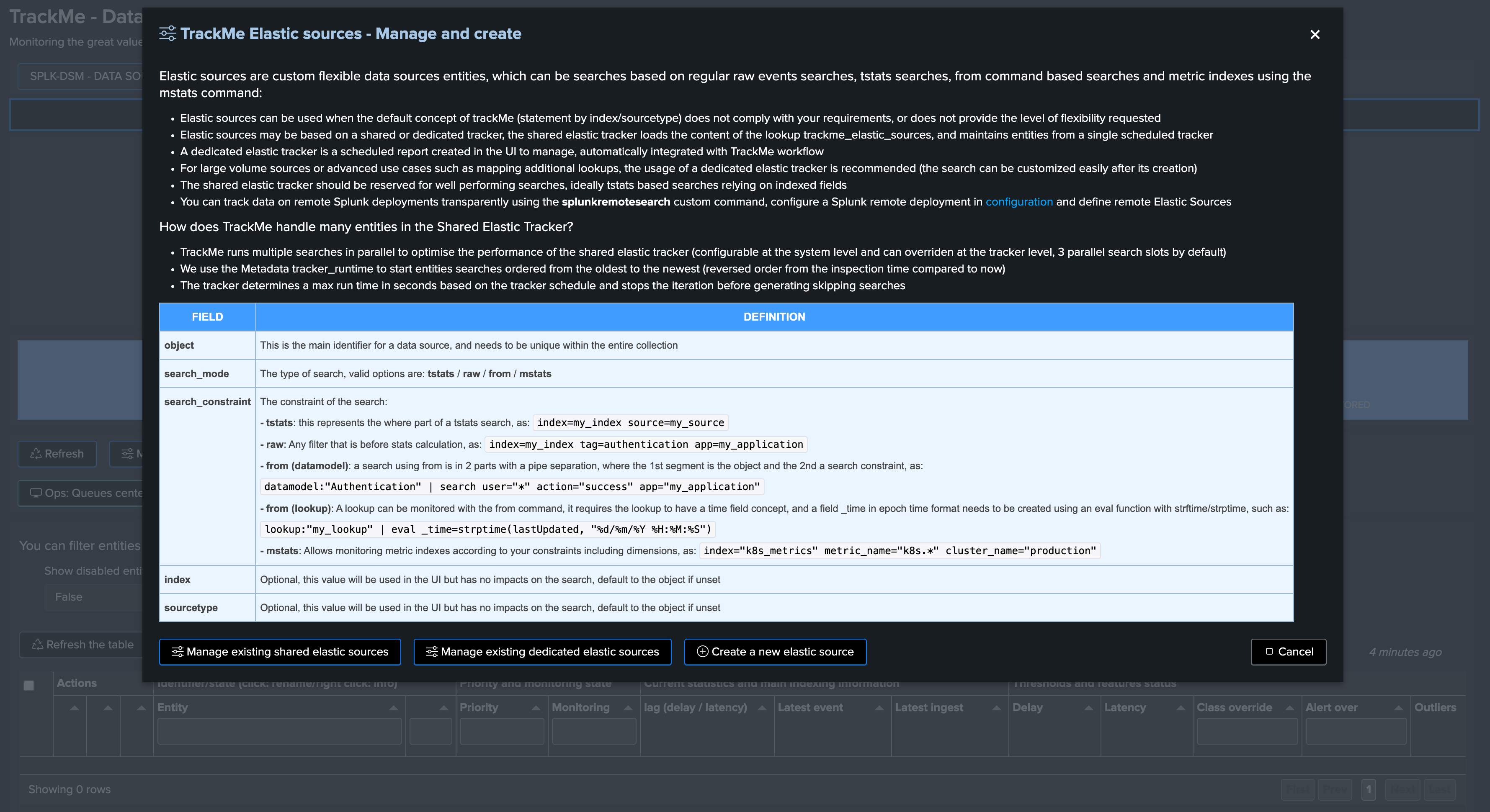Click the Priority filter input field
The height and width of the screenshot is (812, 1490).
pyautogui.click(x=502, y=731)
